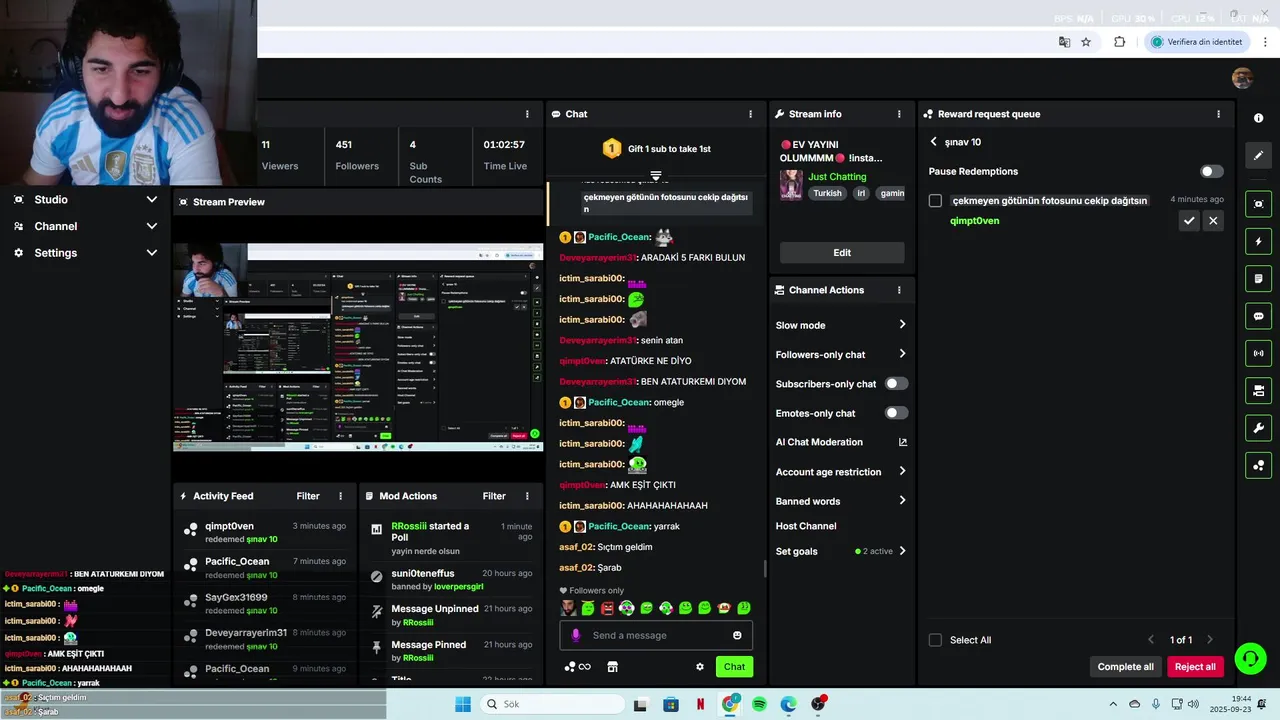Click the broadcast signal sidebar icon
The image size is (1280, 720).
tap(1258, 353)
